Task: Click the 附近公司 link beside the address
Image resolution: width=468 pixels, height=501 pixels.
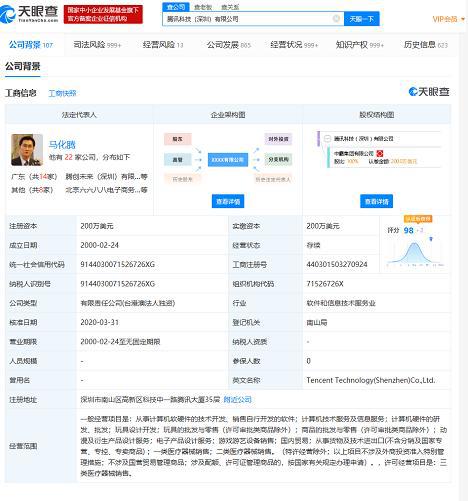Action: [237, 399]
